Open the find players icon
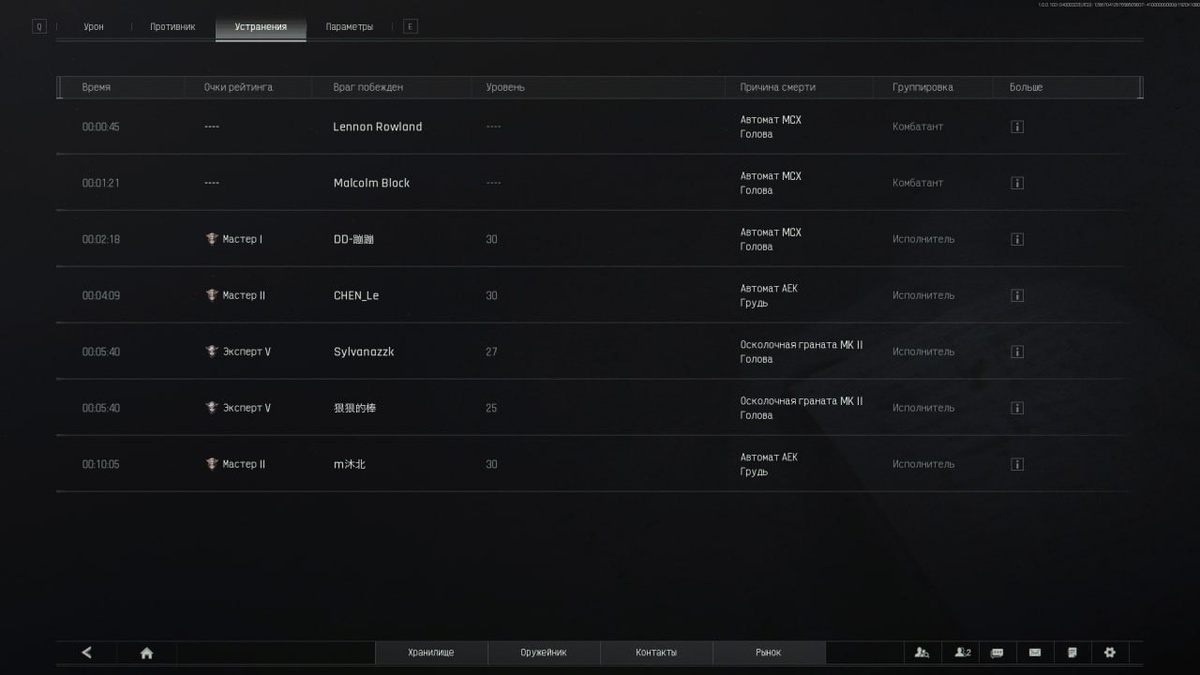Image resolution: width=1200 pixels, height=675 pixels. click(x=922, y=652)
